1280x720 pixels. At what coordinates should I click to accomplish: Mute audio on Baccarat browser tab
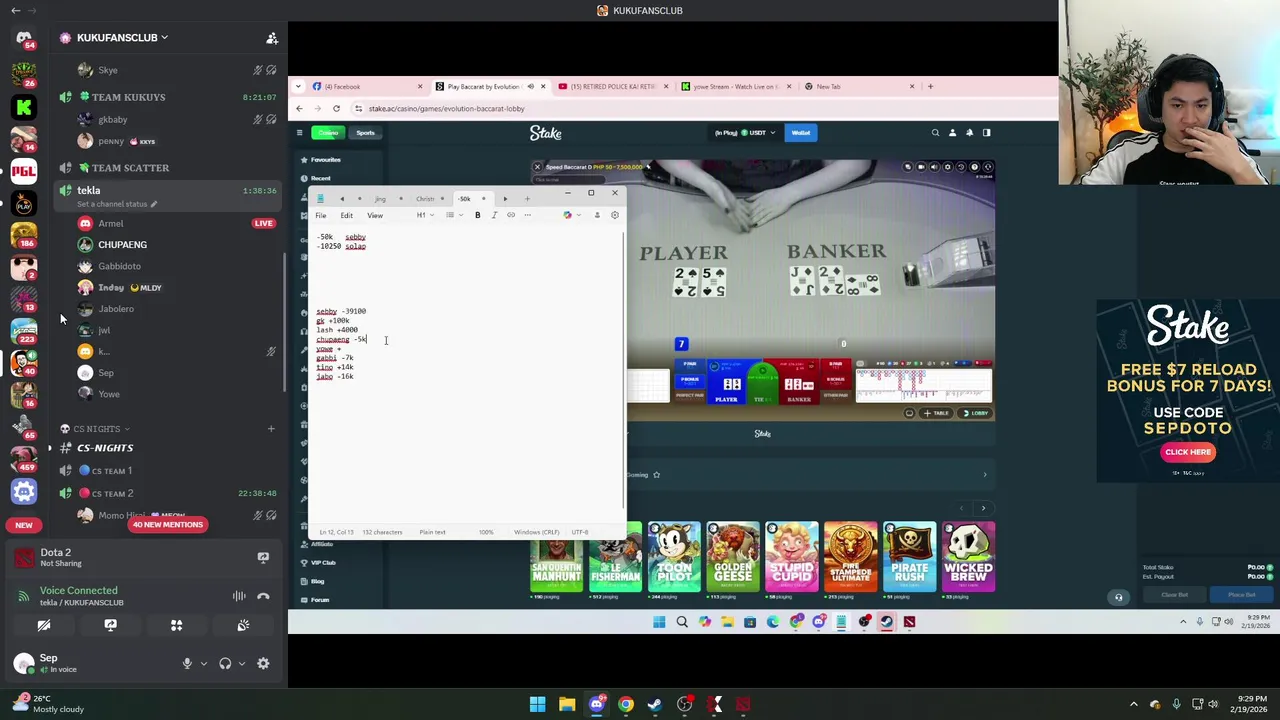(x=530, y=86)
